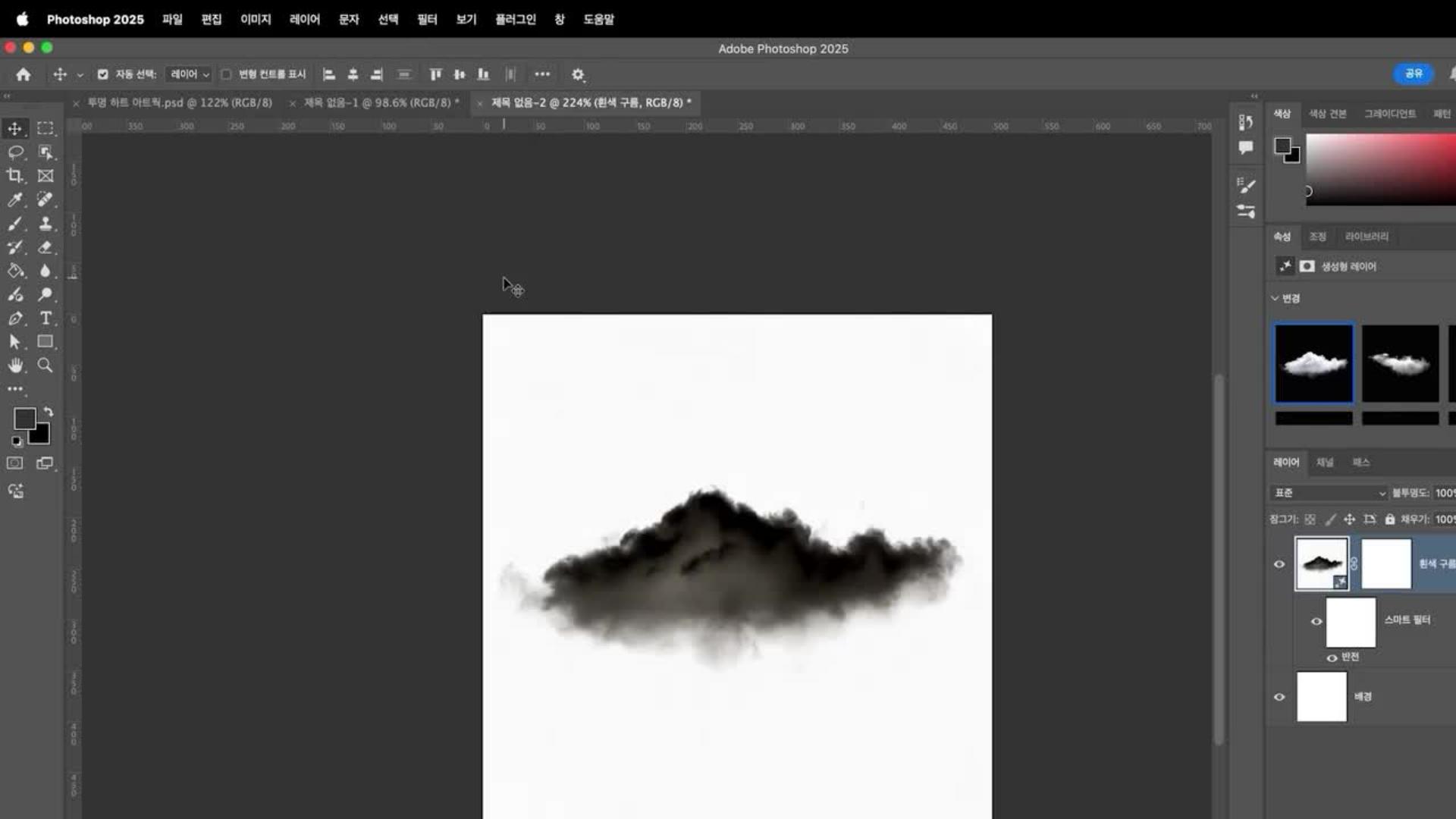Click the foreground color swatch in toolbar
The height and width of the screenshot is (819, 1456).
pos(24,418)
